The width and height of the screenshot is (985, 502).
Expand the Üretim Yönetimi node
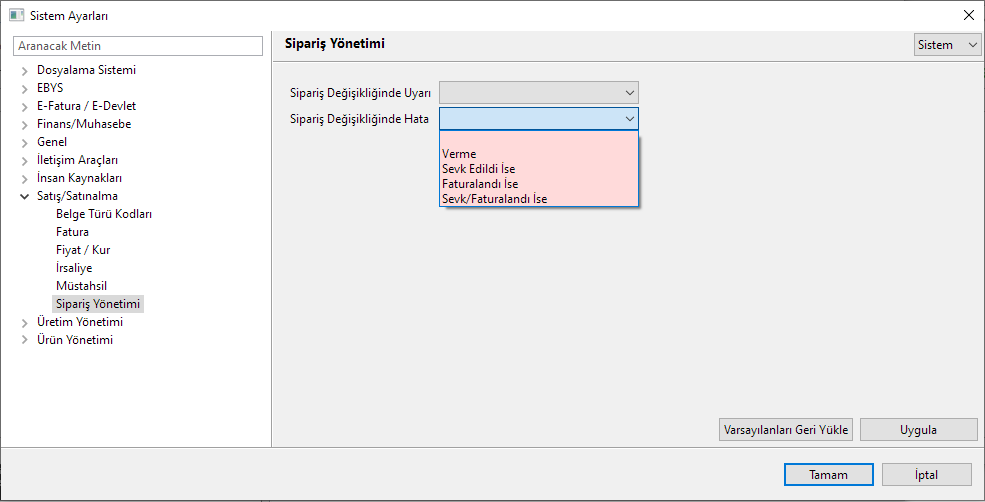(x=24, y=323)
